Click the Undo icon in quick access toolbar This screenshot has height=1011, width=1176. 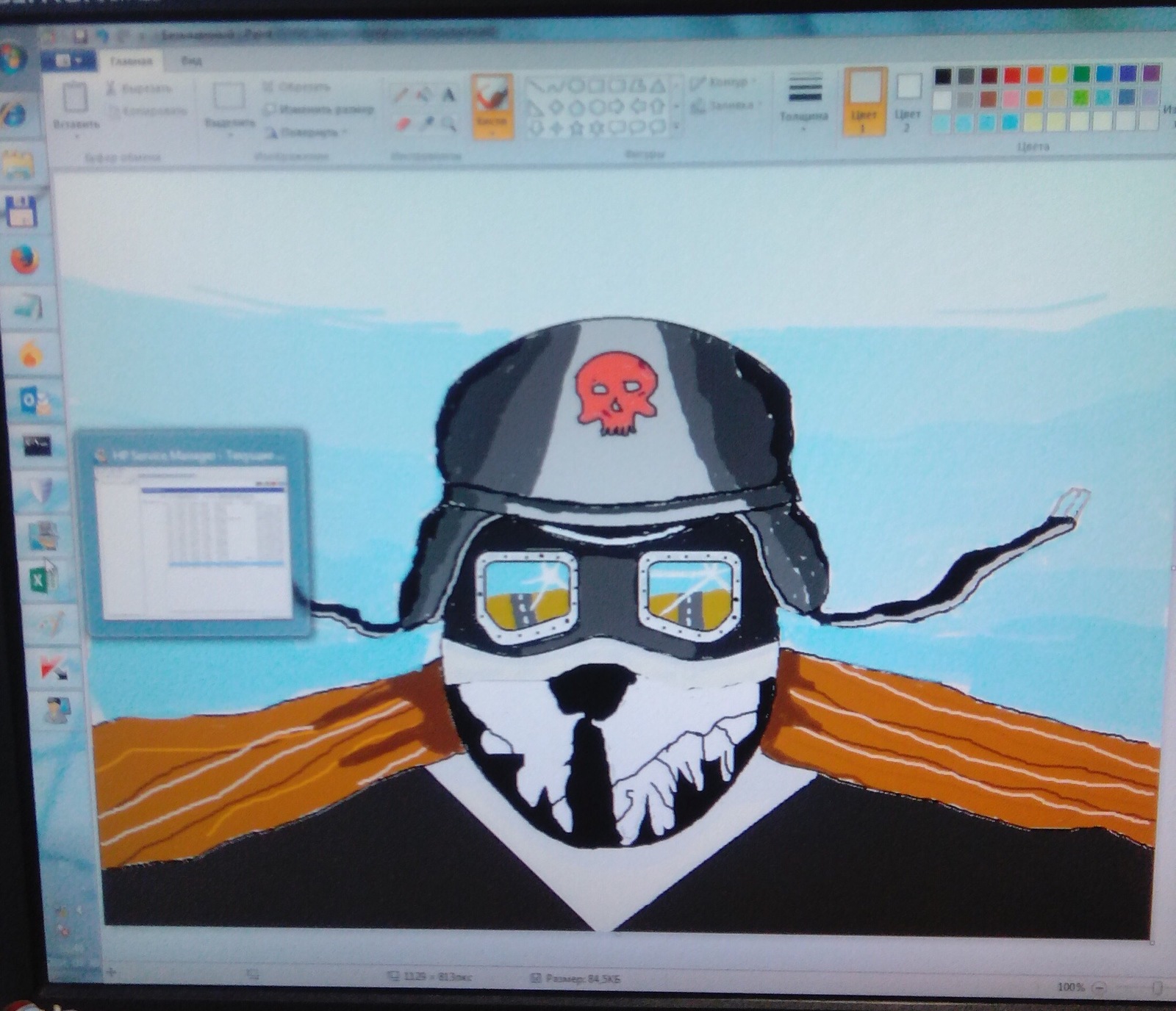(103, 36)
